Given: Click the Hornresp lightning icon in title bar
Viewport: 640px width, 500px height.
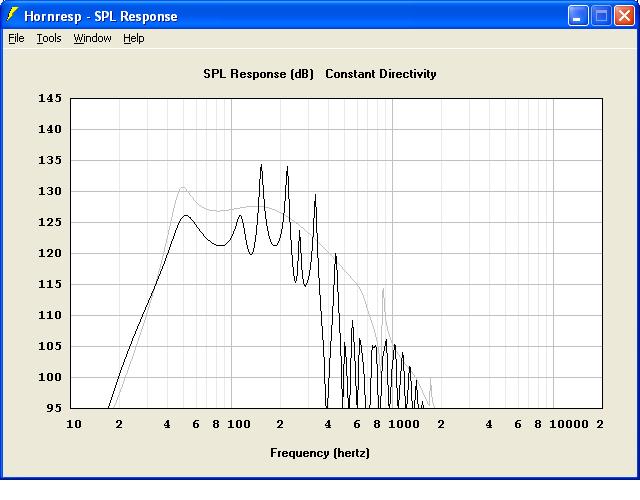Looking at the screenshot, I should pos(12,16).
